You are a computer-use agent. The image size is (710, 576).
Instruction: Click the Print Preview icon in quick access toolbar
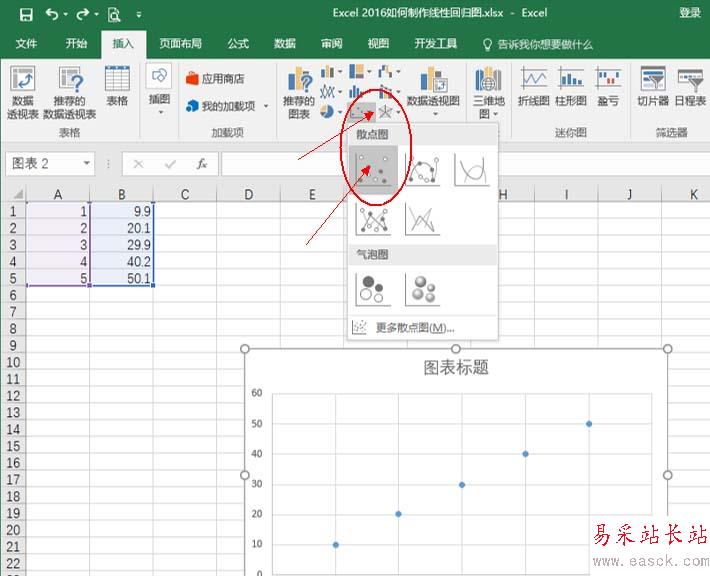pos(114,15)
